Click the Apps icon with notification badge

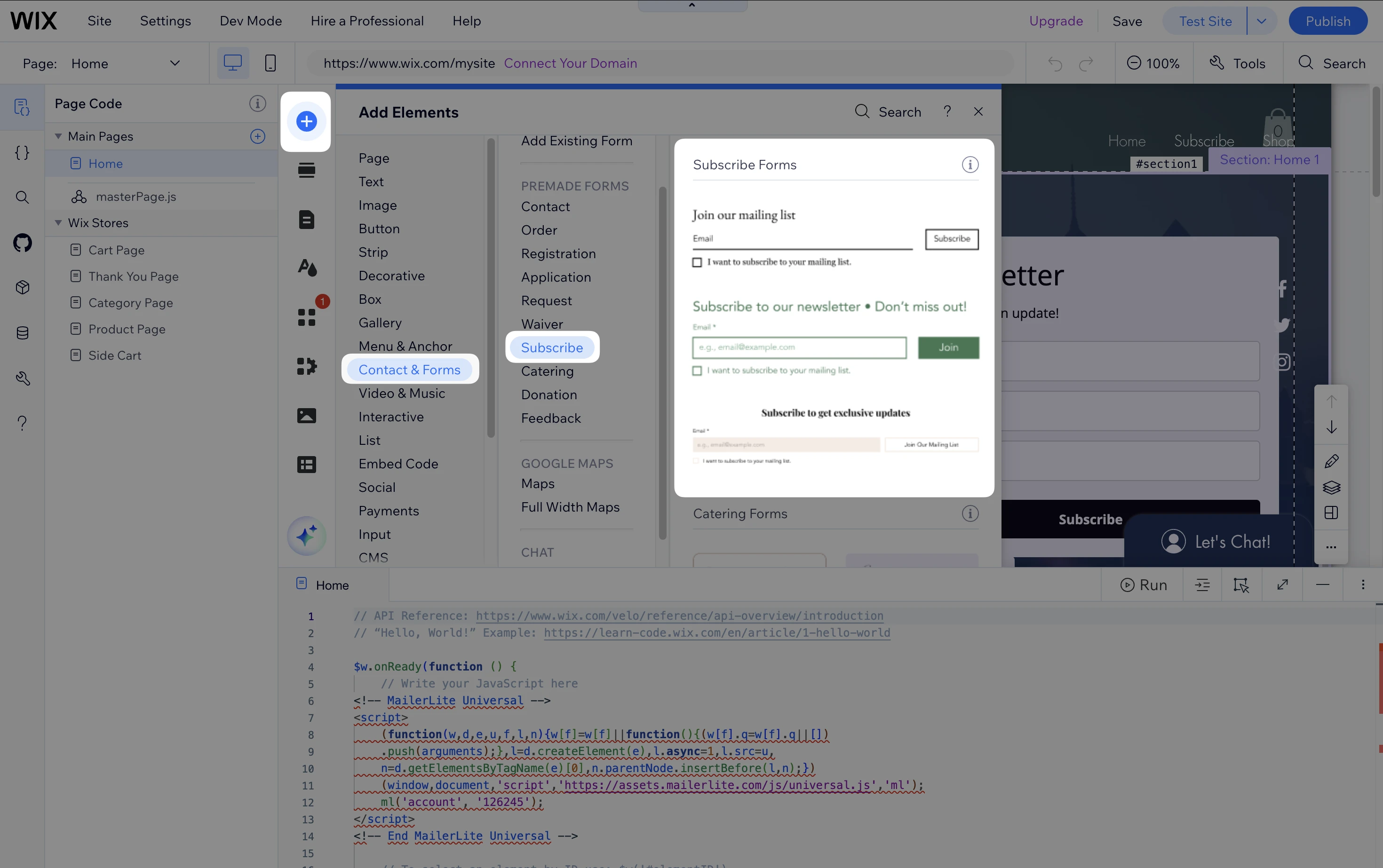pos(307,317)
